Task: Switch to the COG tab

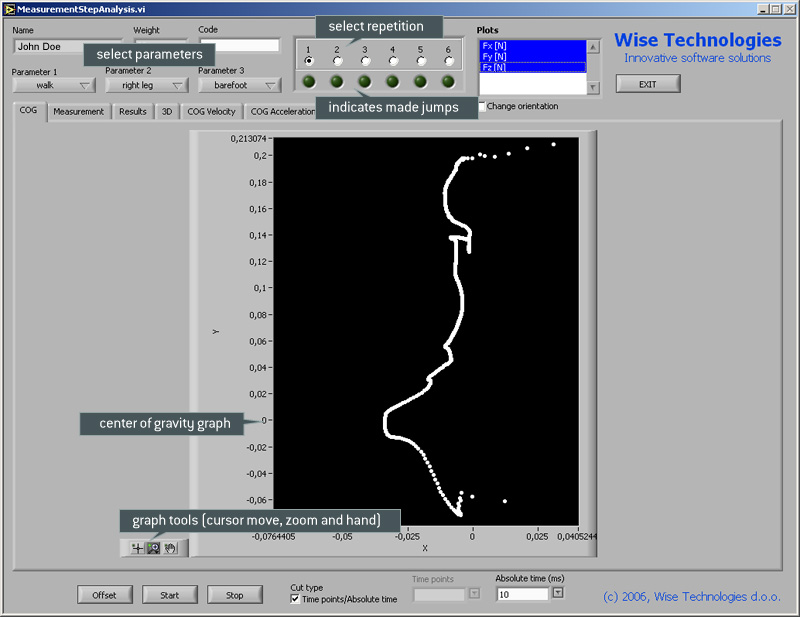Action: [28, 110]
